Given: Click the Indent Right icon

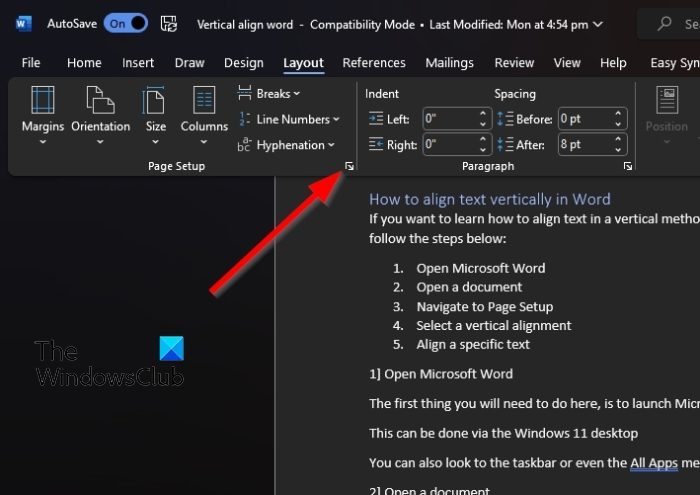Looking at the screenshot, I should pos(375,145).
